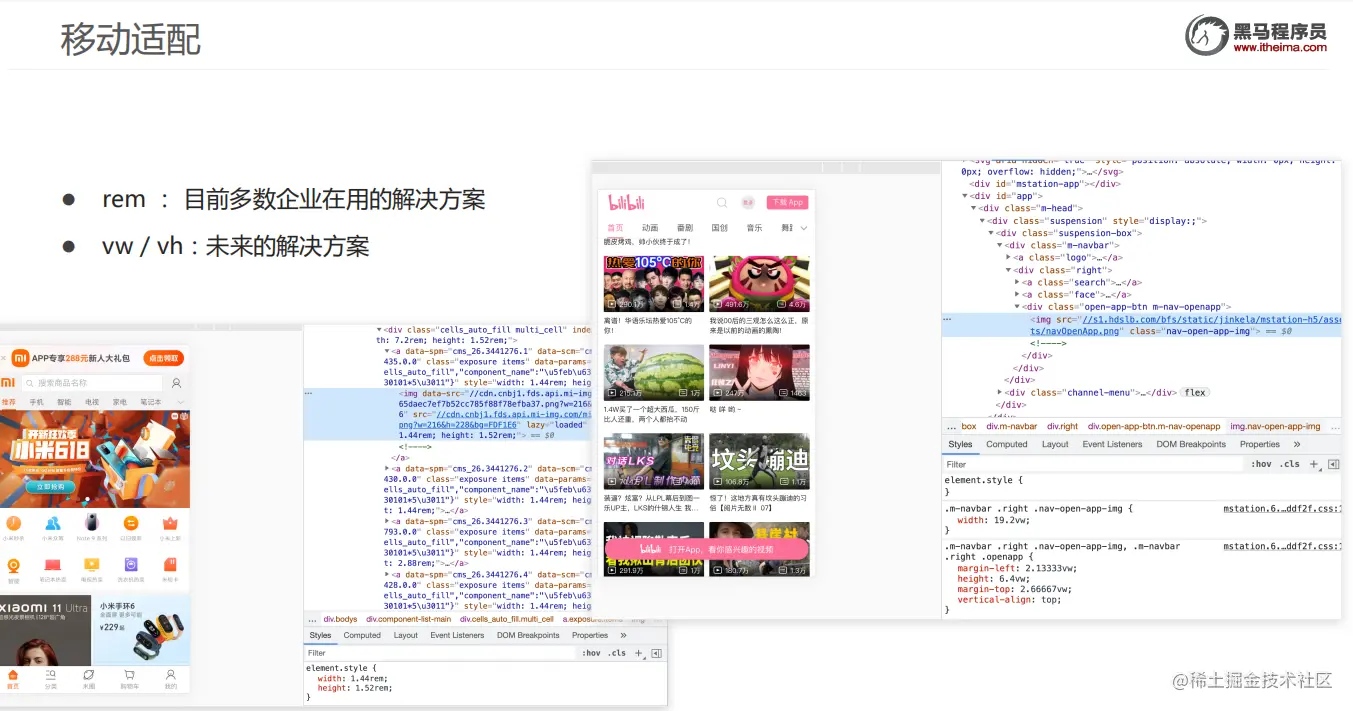
Task: Click the 下载 App button on bilibili
Action: tap(788, 202)
